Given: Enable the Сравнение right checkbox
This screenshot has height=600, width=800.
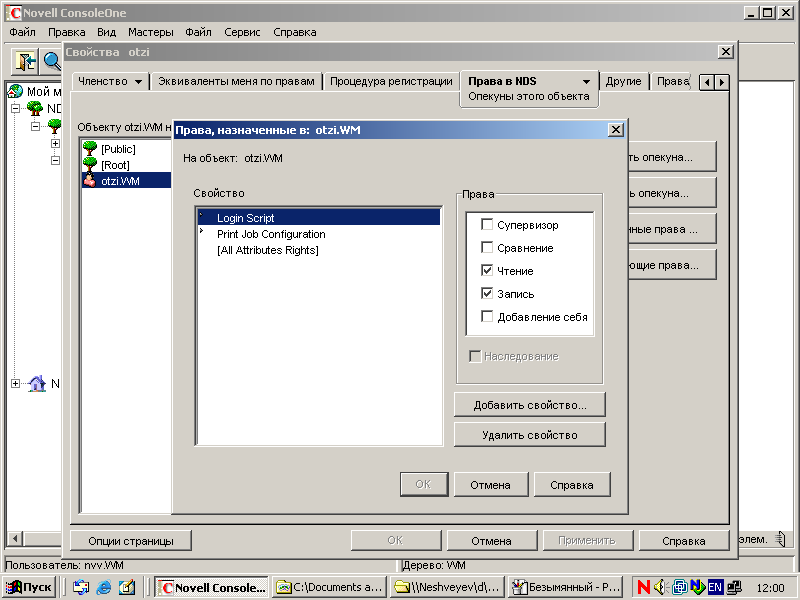Looking at the screenshot, I should (487, 247).
